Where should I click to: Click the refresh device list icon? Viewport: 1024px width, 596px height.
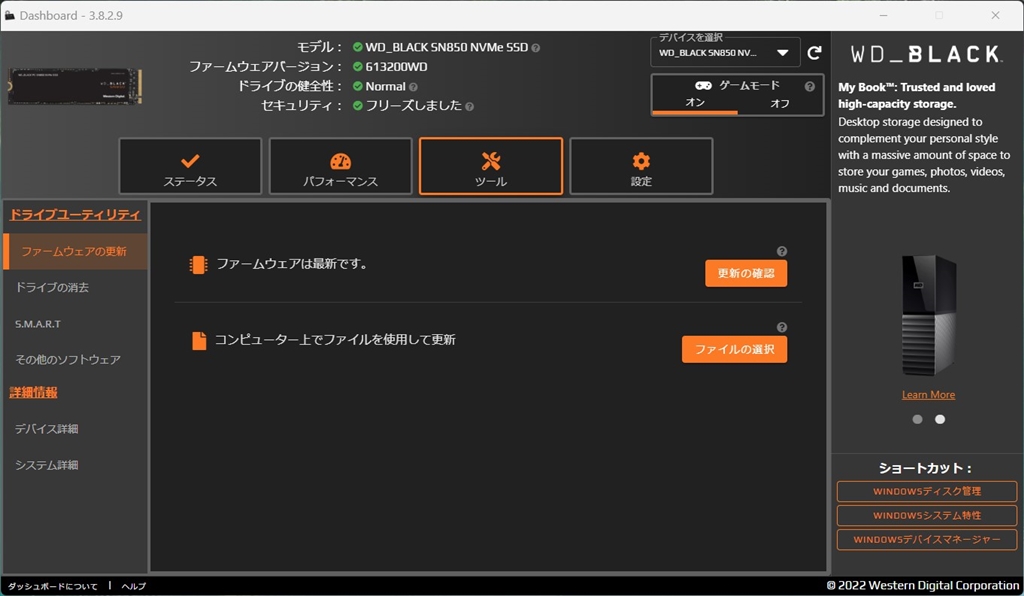click(x=814, y=53)
